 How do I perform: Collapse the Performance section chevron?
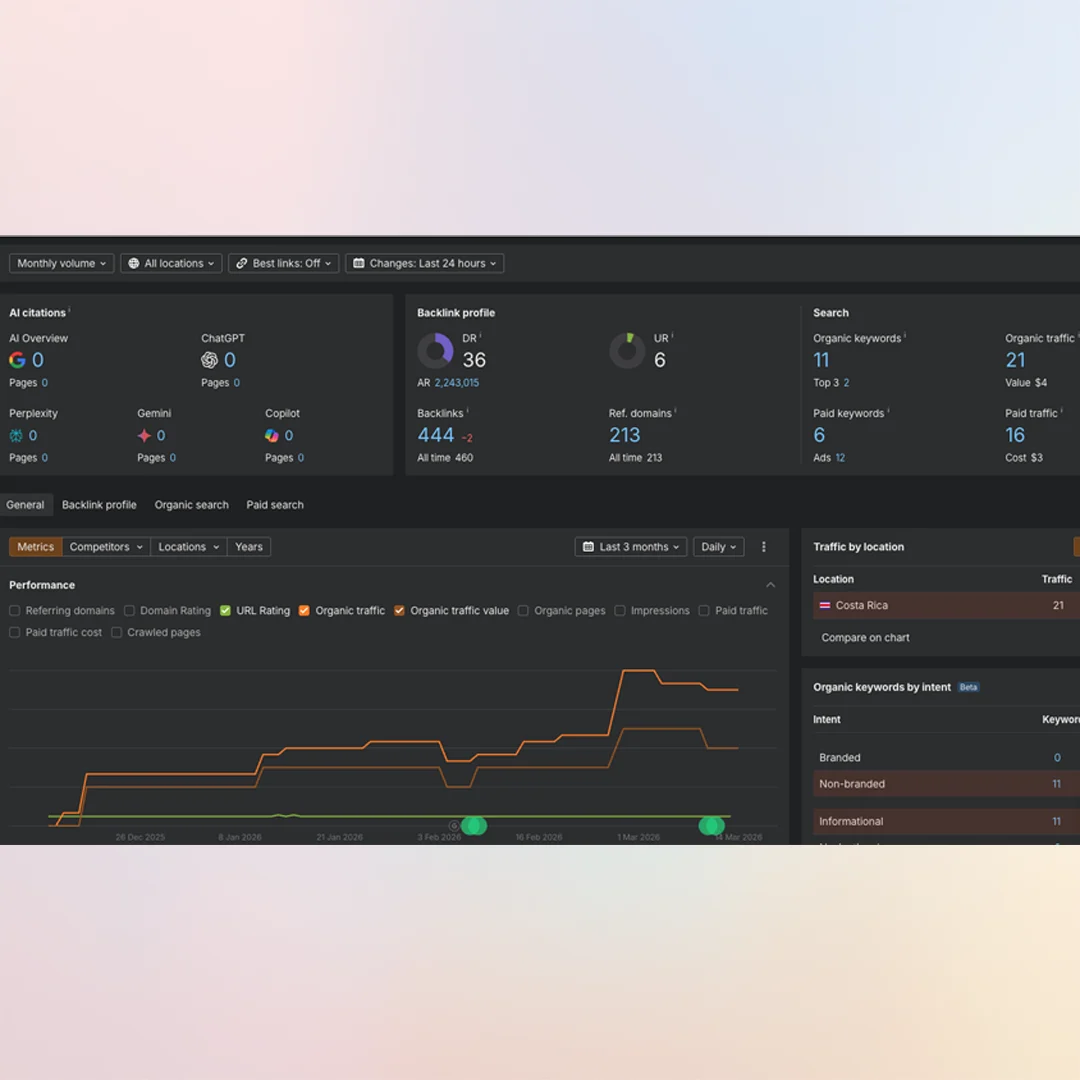coord(770,585)
